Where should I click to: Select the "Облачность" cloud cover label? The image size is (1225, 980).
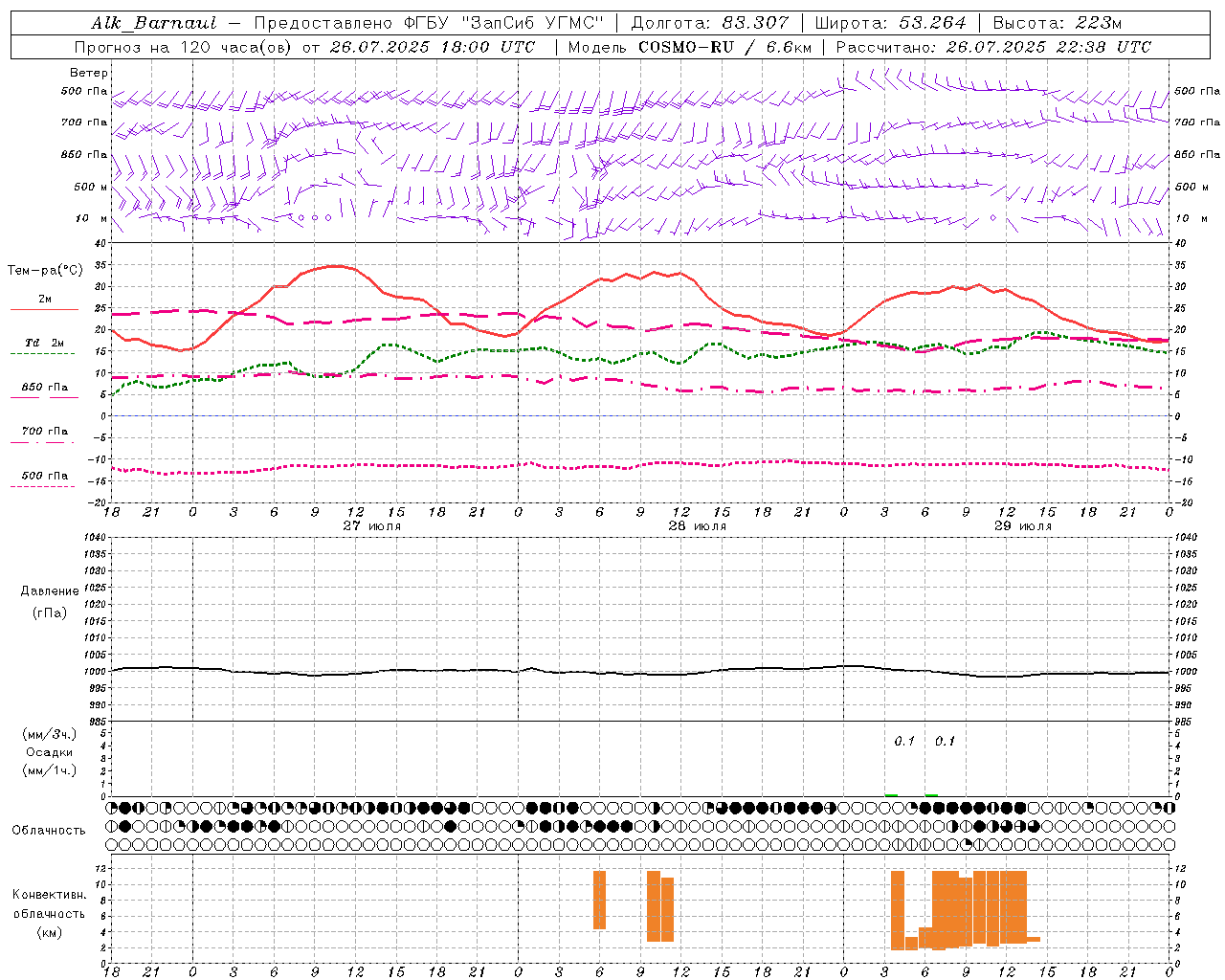tap(49, 830)
